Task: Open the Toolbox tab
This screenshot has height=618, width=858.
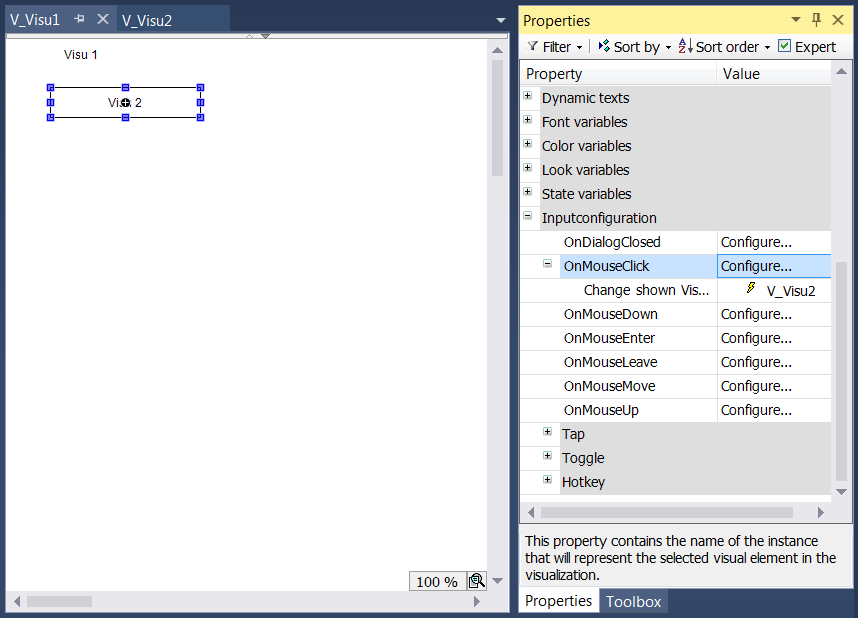Action: (x=633, y=601)
